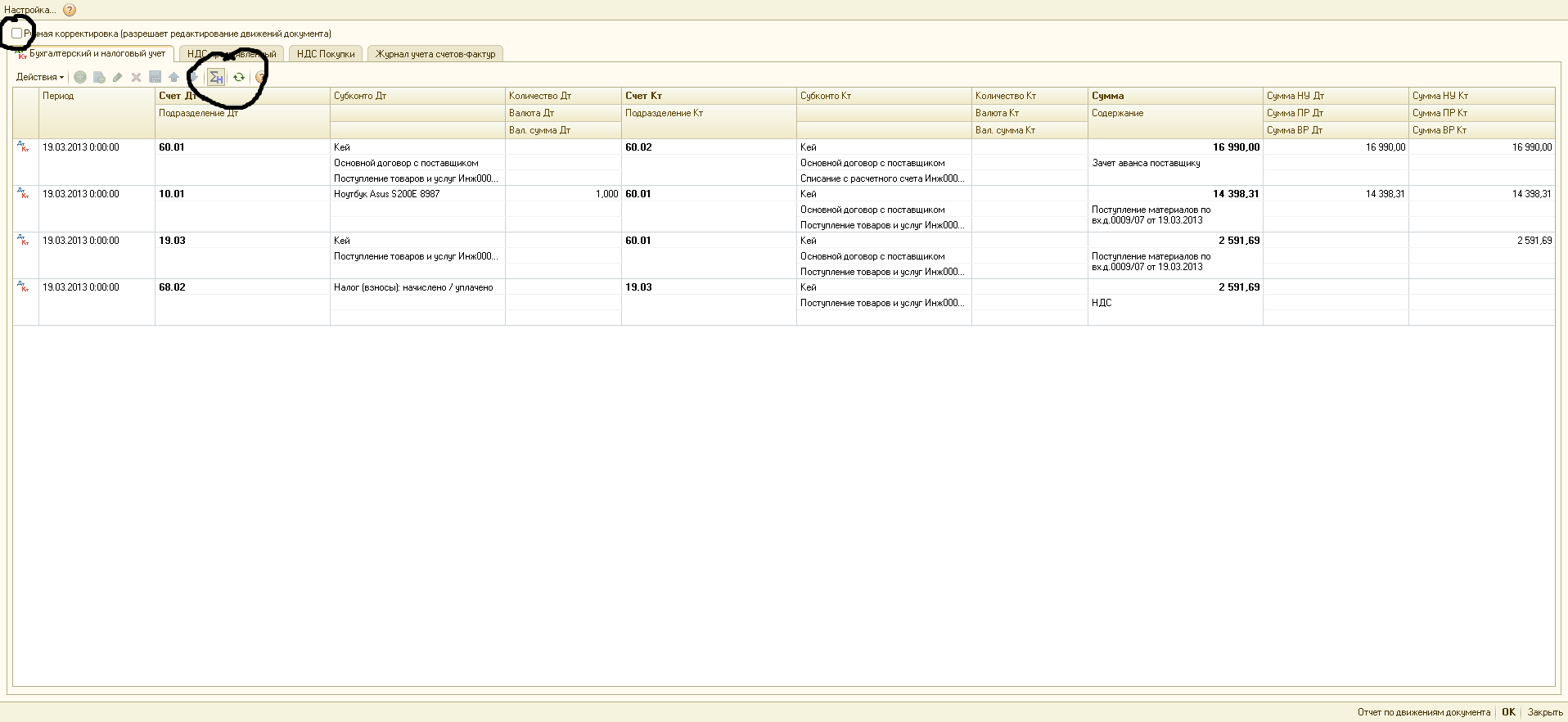
Task: Click the delete X toolbar icon
Action: pyautogui.click(x=137, y=77)
